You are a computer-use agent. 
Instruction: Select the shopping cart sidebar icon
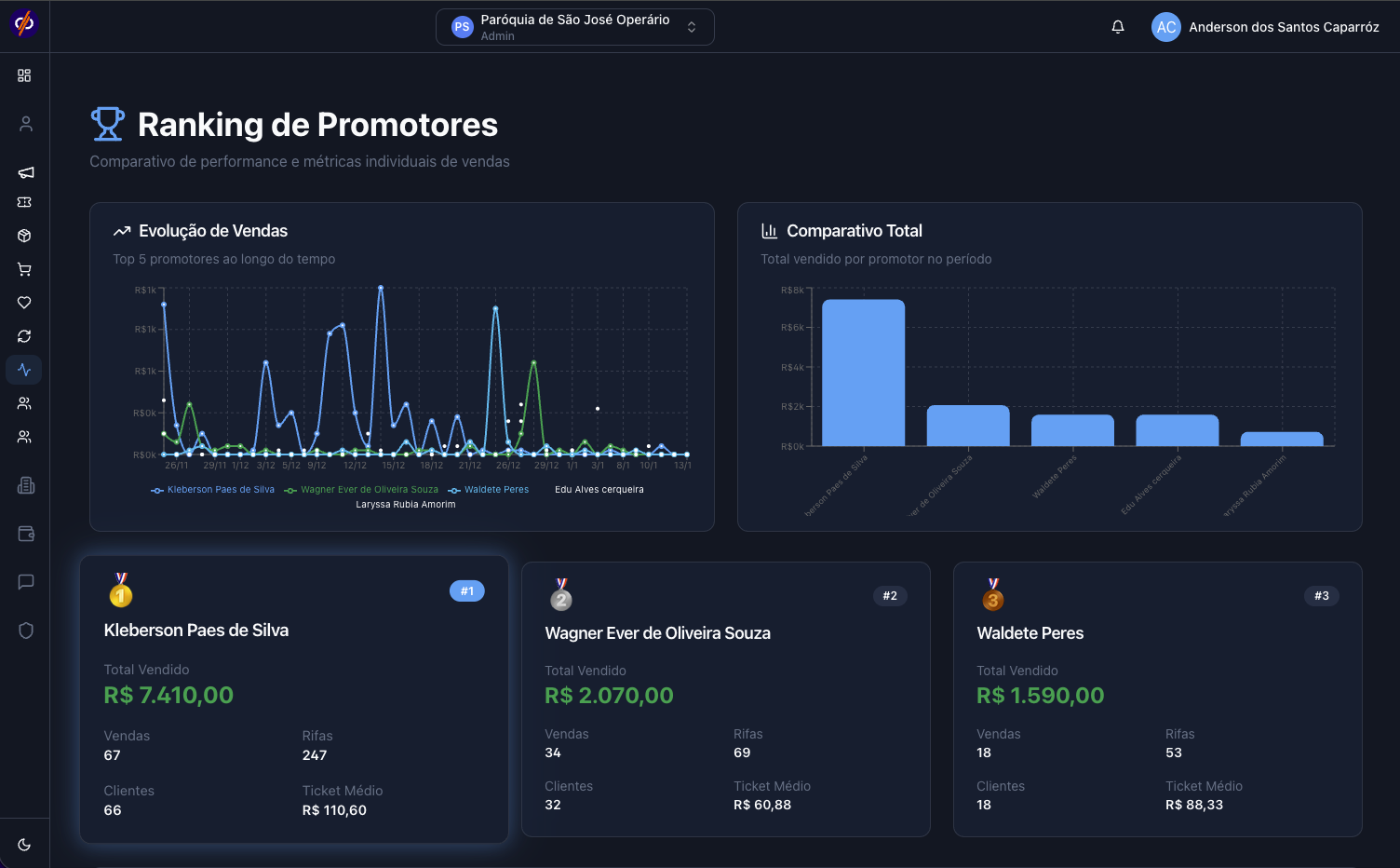(24, 269)
